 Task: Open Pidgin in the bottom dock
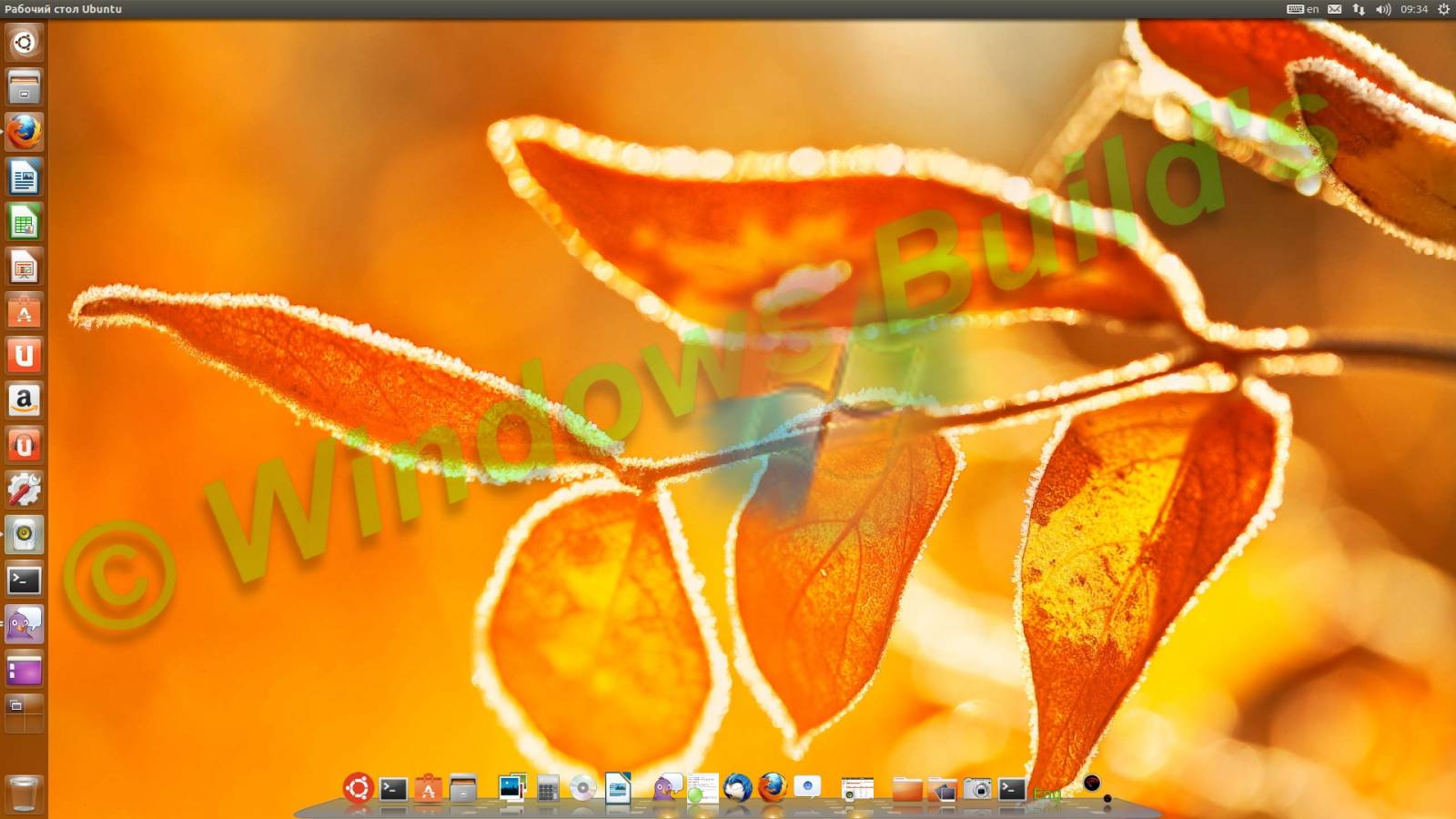coord(667,787)
